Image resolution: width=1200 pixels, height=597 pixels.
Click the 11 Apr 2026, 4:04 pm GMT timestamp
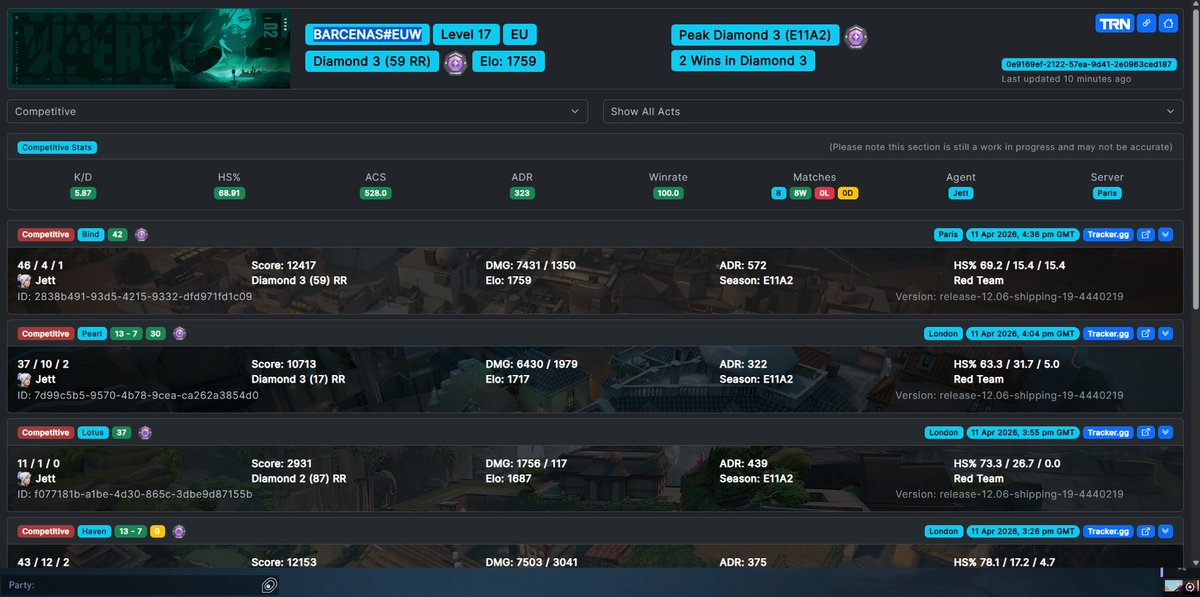[x=1022, y=333]
